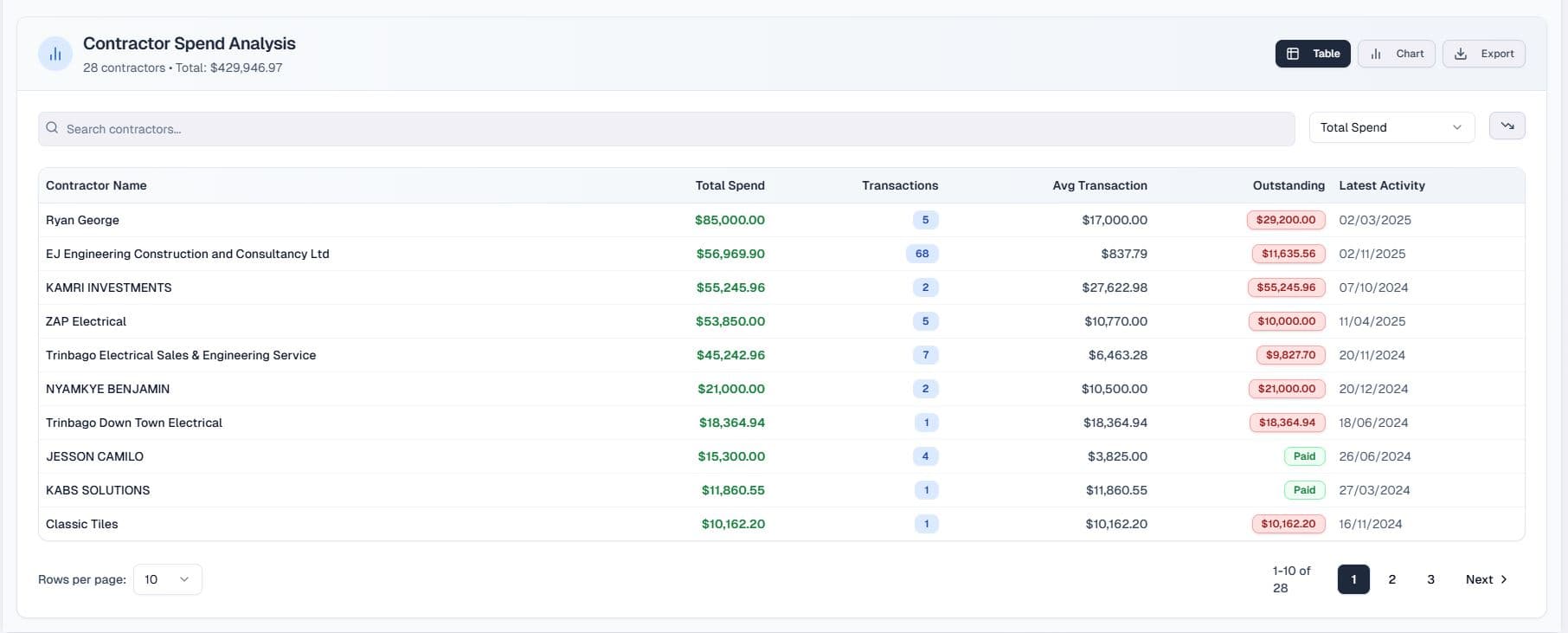Click the Avg Transaction column header

pyautogui.click(x=1100, y=185)
